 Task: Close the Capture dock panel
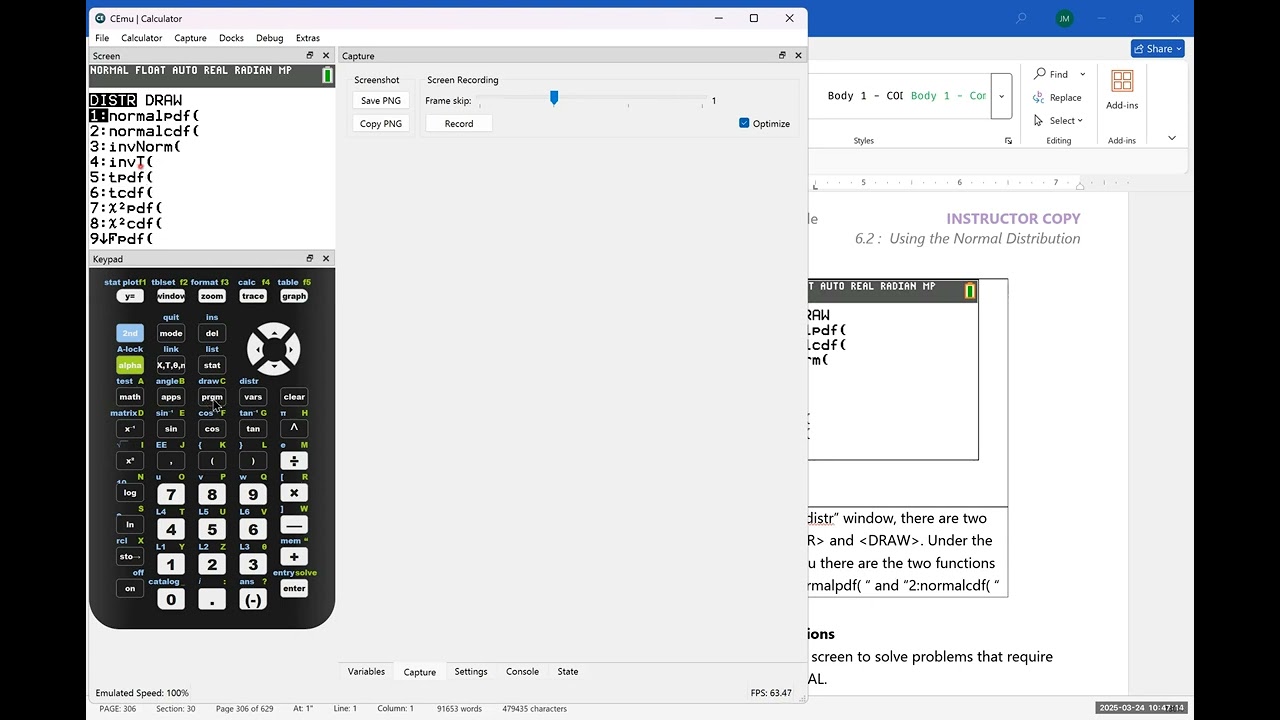(x=798, y=56)
